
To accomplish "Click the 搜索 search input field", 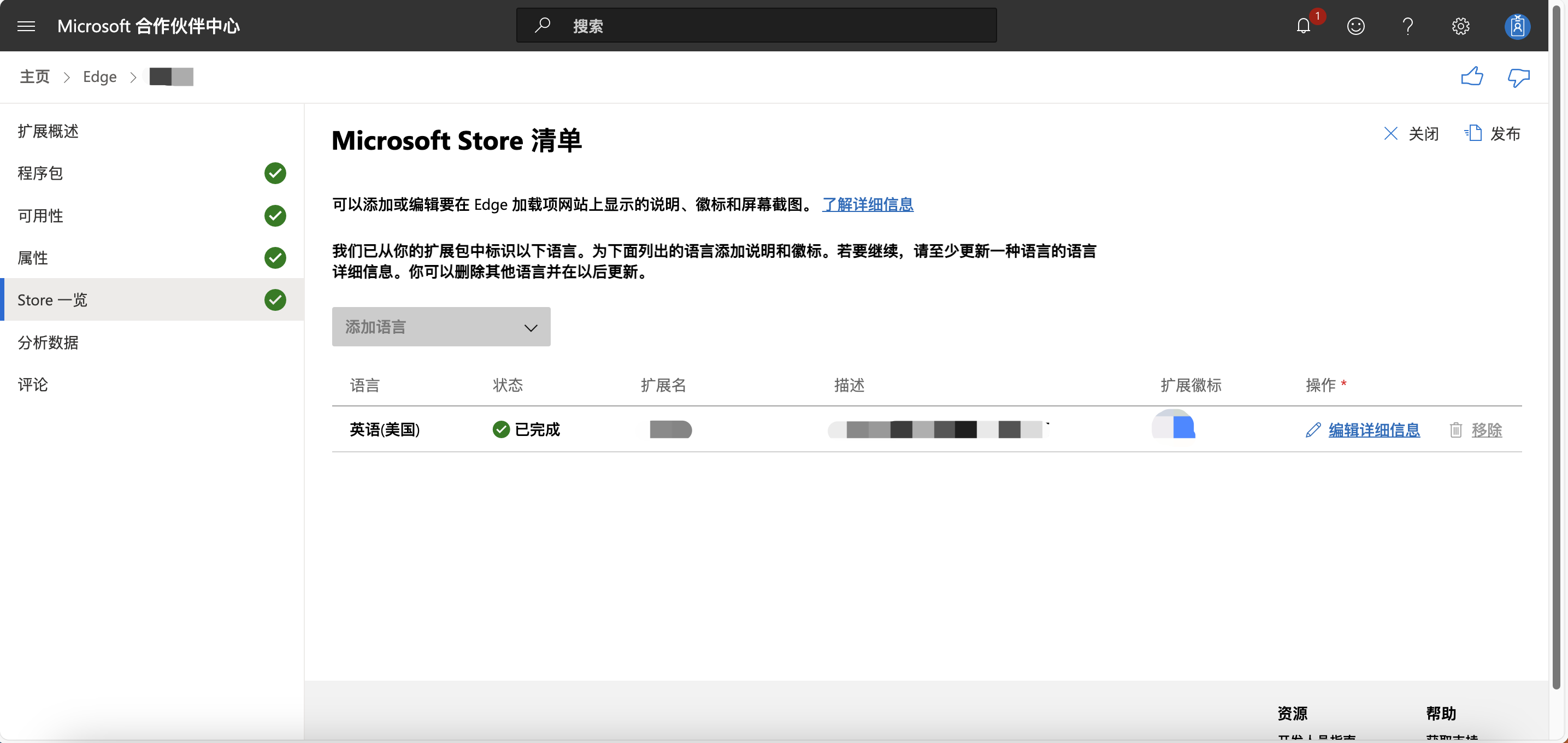I will [x=756, y=26].
